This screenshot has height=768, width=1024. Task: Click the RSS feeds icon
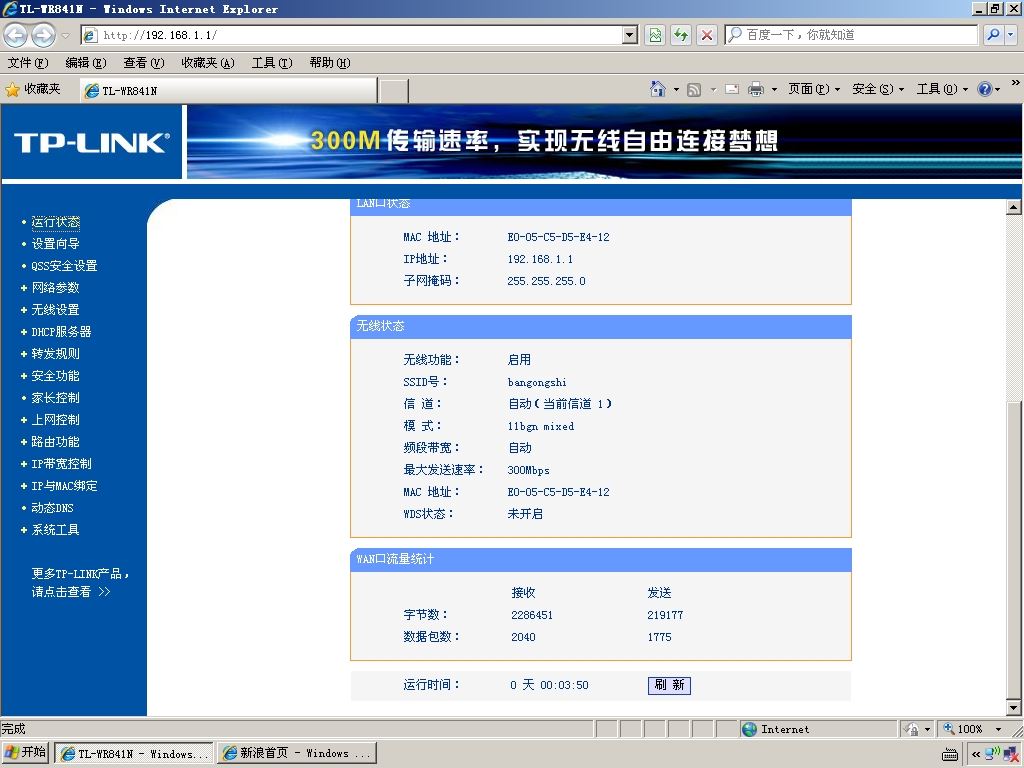[x=694, y=89]
